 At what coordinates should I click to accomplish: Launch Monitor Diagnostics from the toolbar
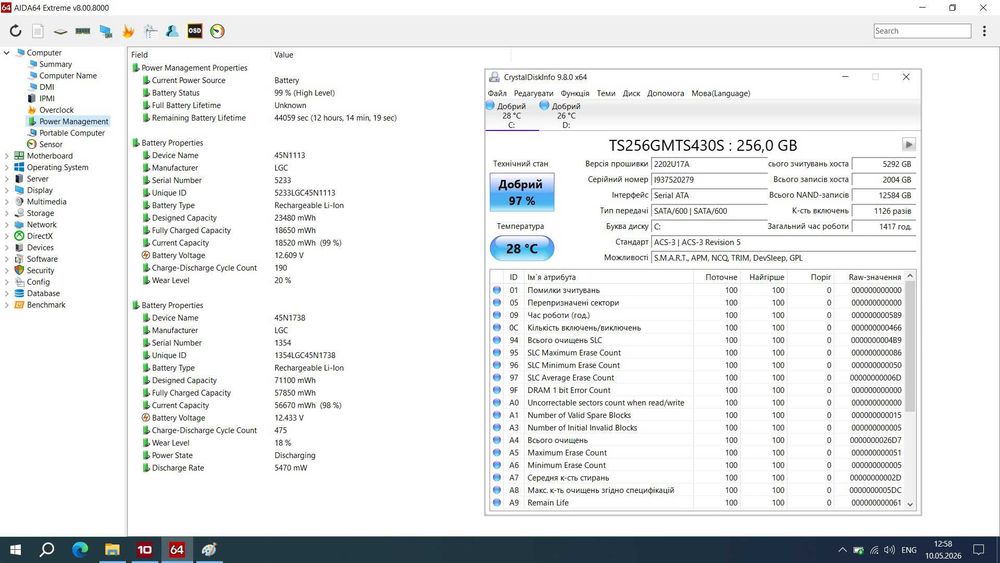point(106,31)
